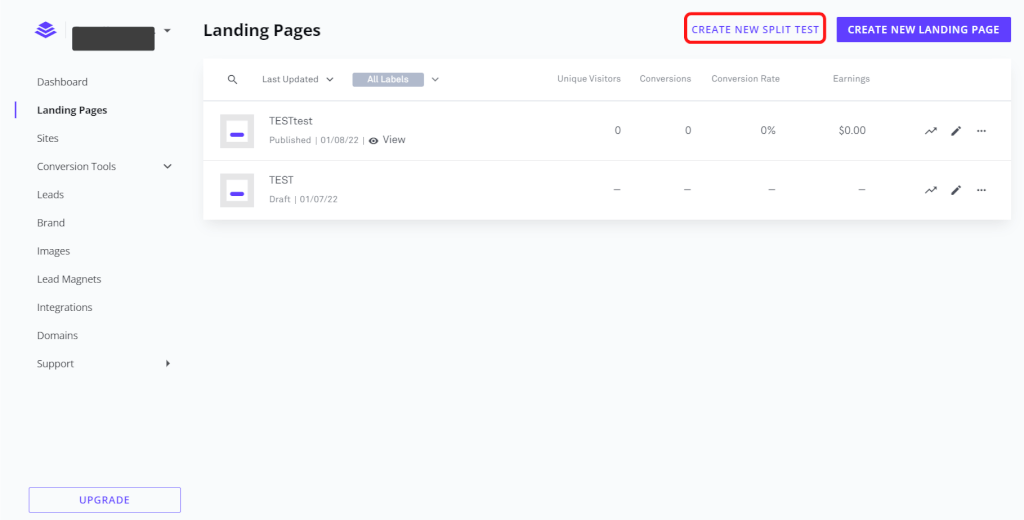Click the search magnifier icon
The image size is (1024, 520).
tap(233, 79)
